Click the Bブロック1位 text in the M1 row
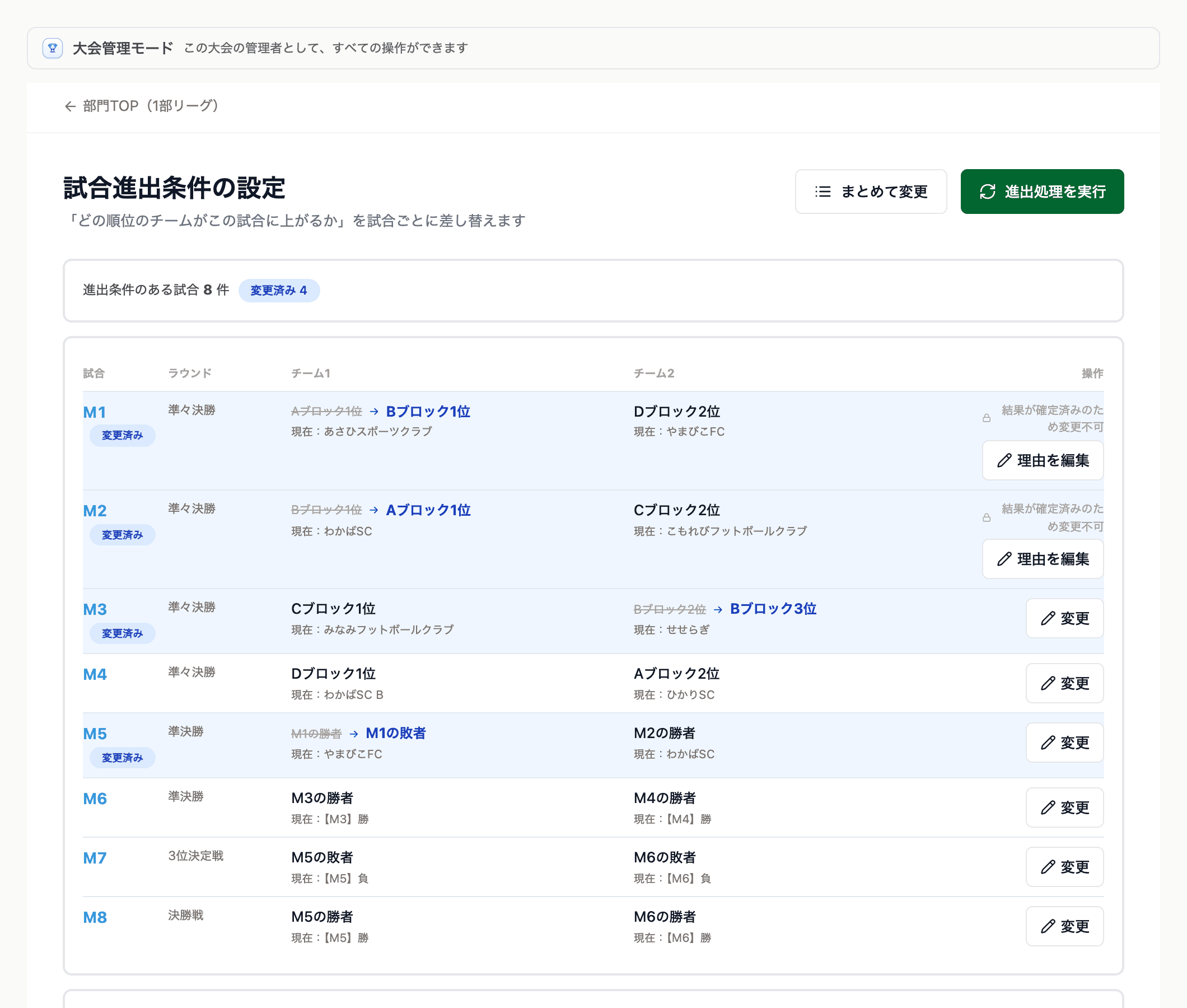 click(x=428, y=412)
